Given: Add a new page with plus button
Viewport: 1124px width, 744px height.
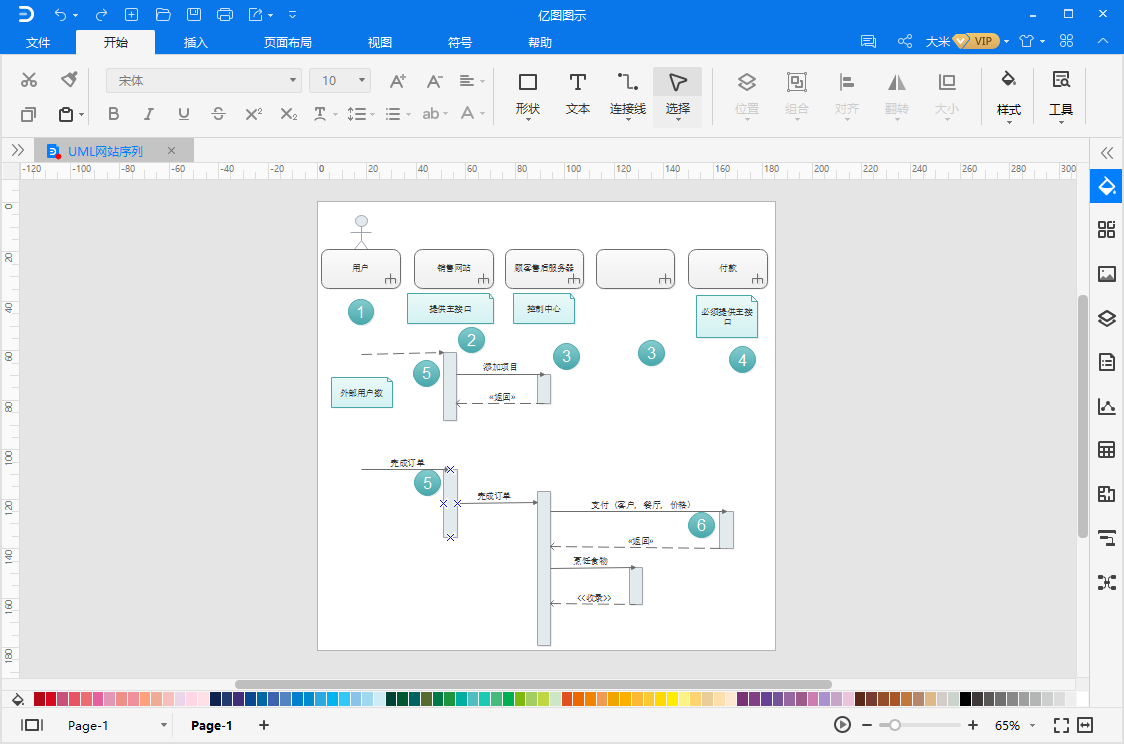Looking at the screenshot, I should [264, 725].
